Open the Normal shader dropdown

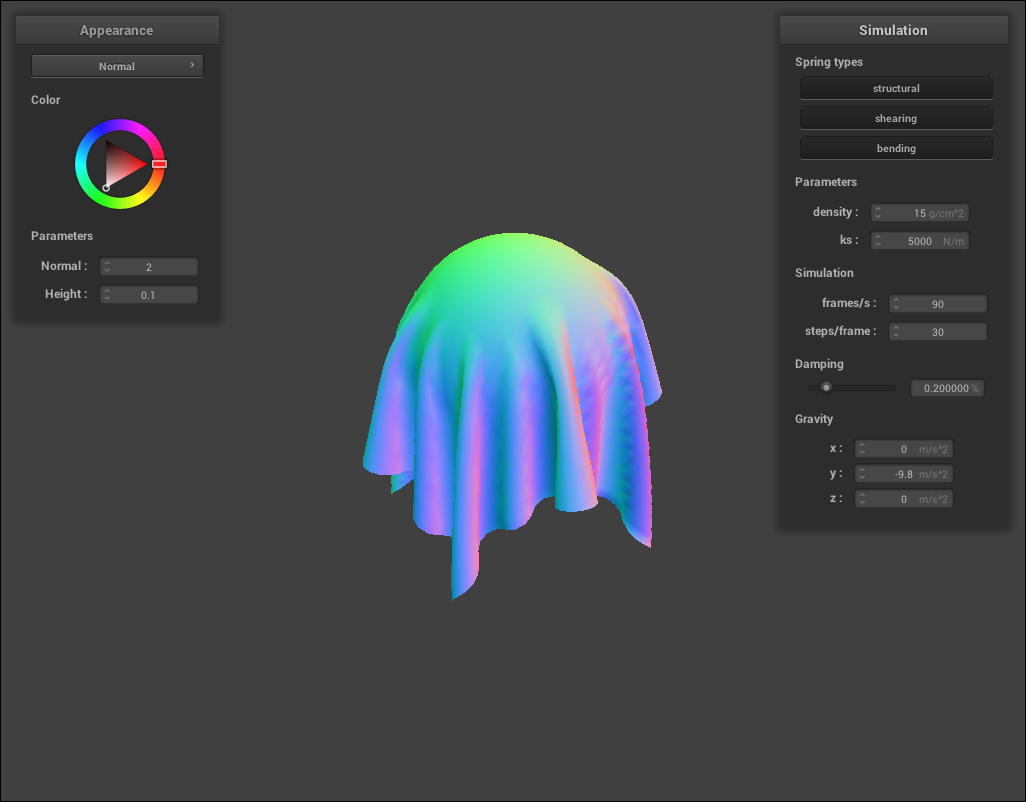point(117,66)
